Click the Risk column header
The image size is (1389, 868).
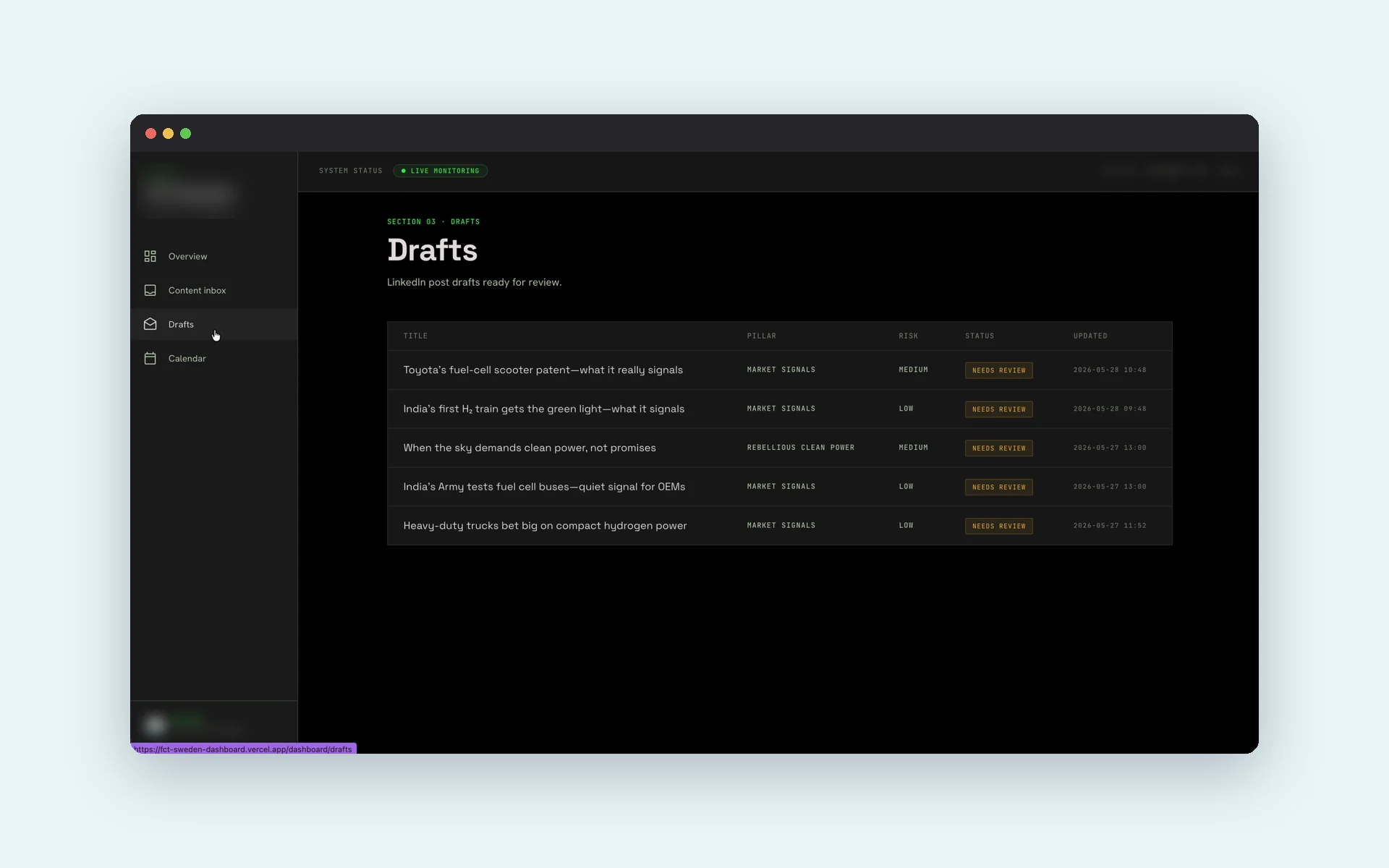point(908,336)
